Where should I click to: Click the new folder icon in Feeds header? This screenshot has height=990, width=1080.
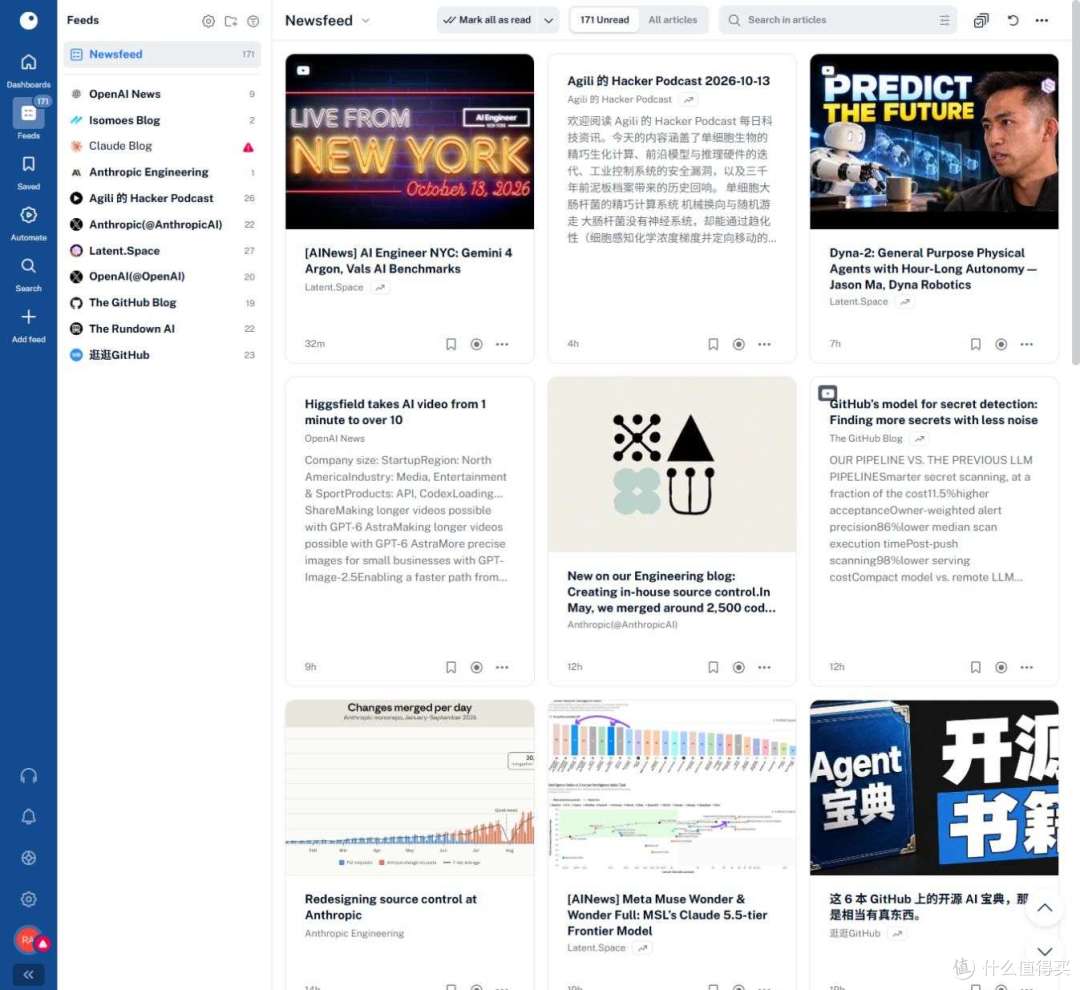[x=231, y=21]
